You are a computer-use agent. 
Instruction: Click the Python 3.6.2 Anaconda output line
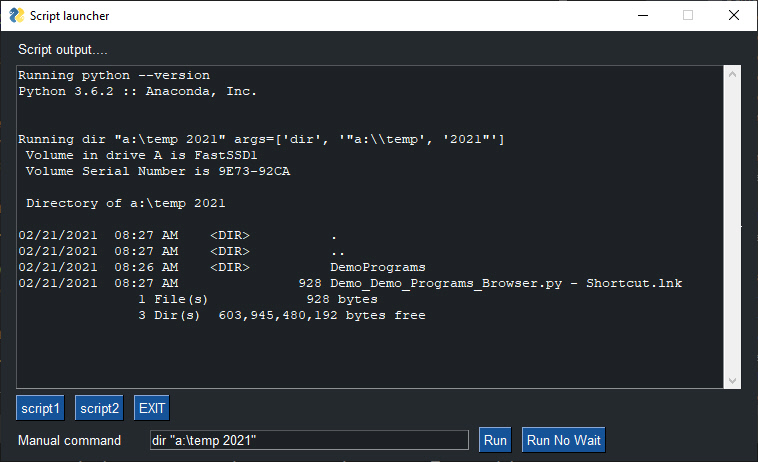138,91
